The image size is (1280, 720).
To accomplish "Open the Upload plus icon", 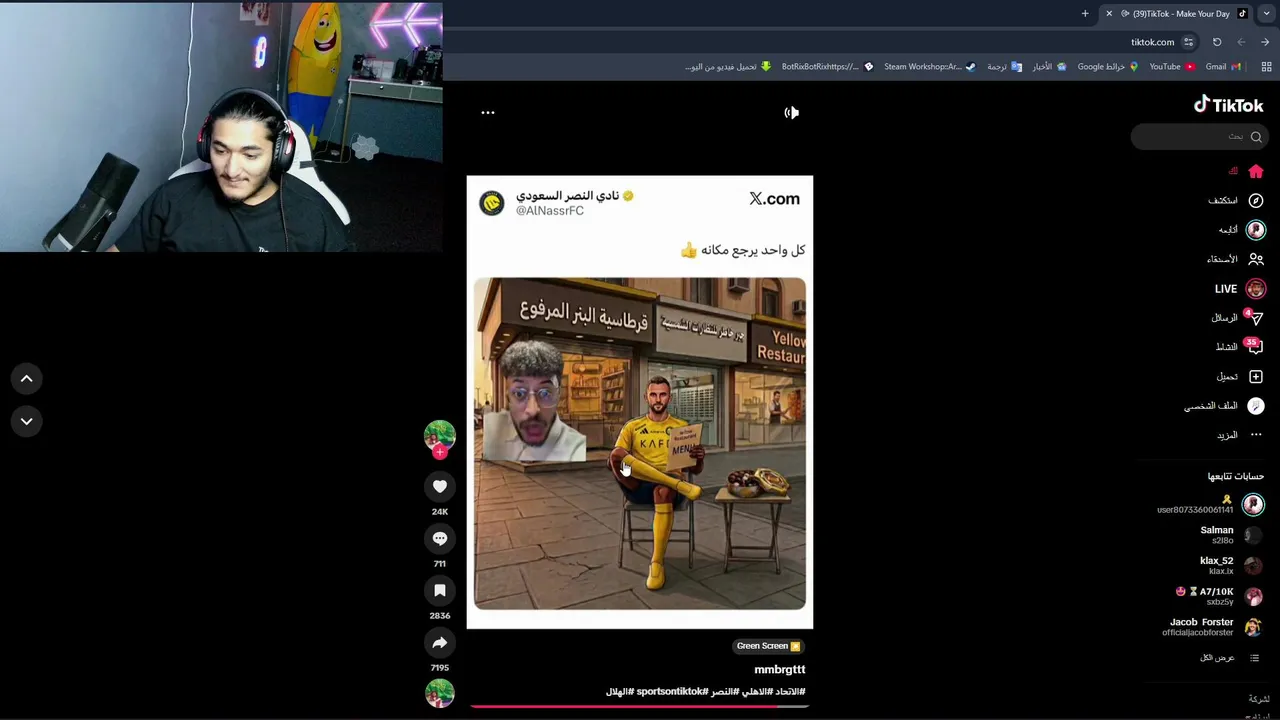I will pyautogui.click(x=1240, y=376).
